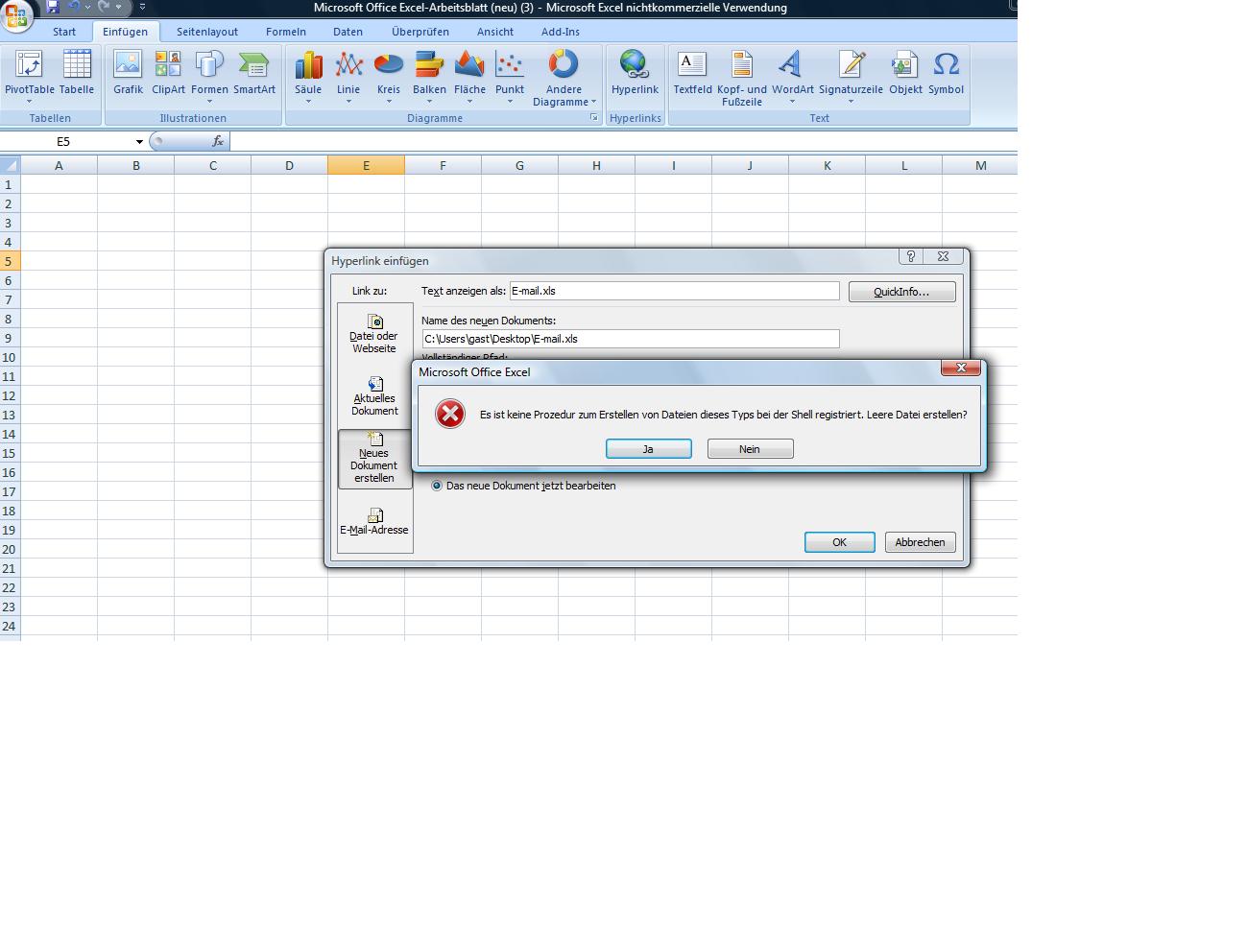The width and height of the screenshot is (1248, 952).
Task: Click the 'Text anzeigen als' input field
Action: click(674, 291)
